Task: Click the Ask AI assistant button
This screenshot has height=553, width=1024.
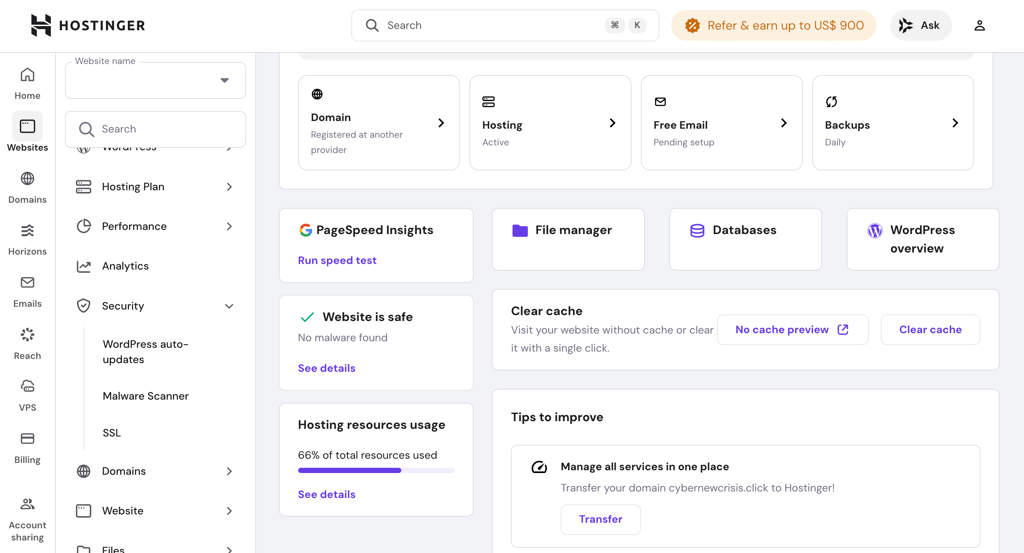Action: click(x=920, y=25)
